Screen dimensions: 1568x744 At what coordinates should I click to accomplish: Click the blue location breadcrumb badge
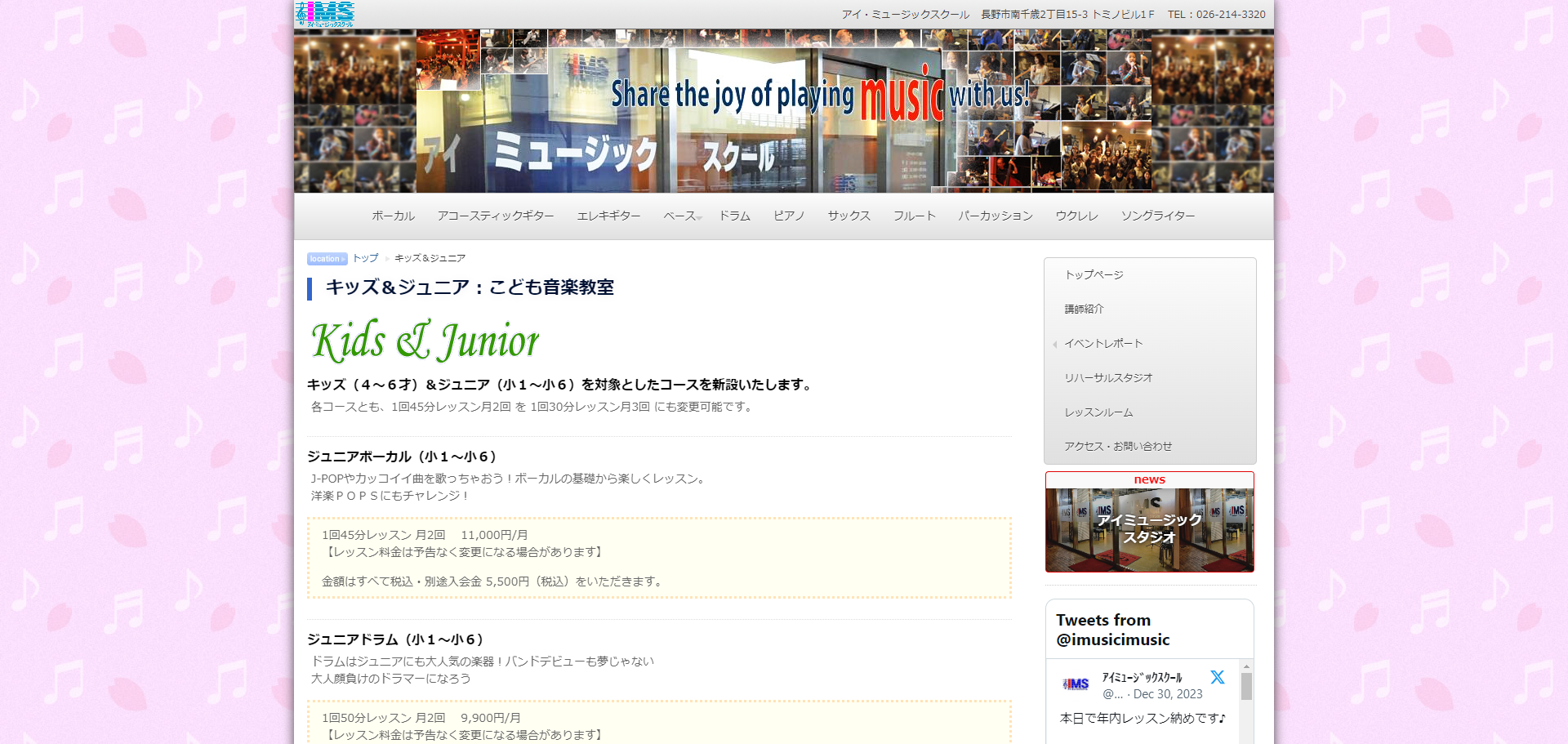pos(327,259)
